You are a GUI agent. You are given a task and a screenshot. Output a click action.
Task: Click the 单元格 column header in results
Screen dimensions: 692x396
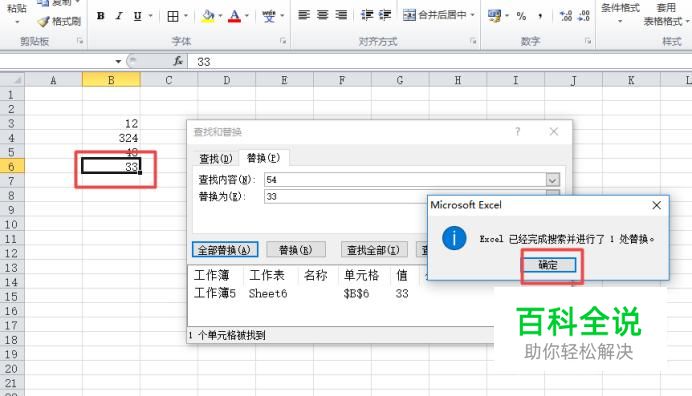coord(361,275)
